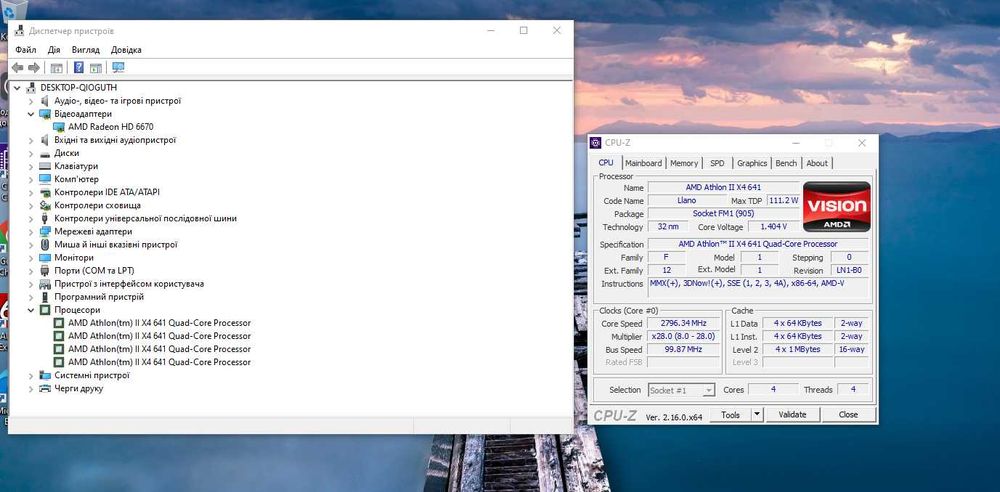Click the Specification field in CPU-Z
The width and height of the screenshot is (1000, 492).
click(758, 244)
